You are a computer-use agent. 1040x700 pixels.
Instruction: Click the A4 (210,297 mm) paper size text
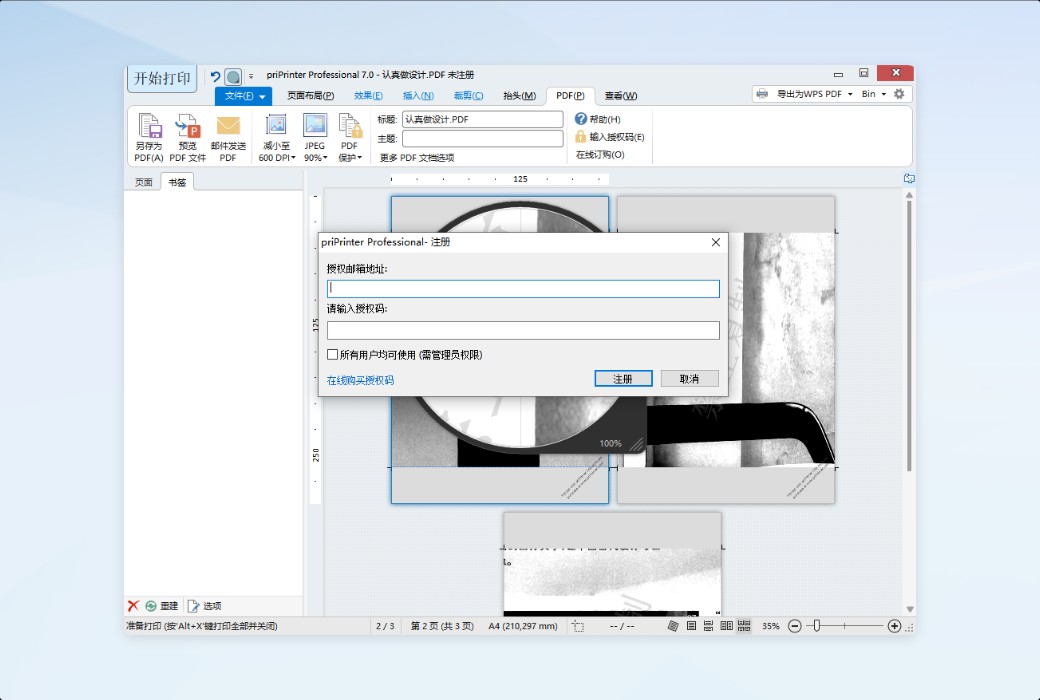(x=523, y=626)
